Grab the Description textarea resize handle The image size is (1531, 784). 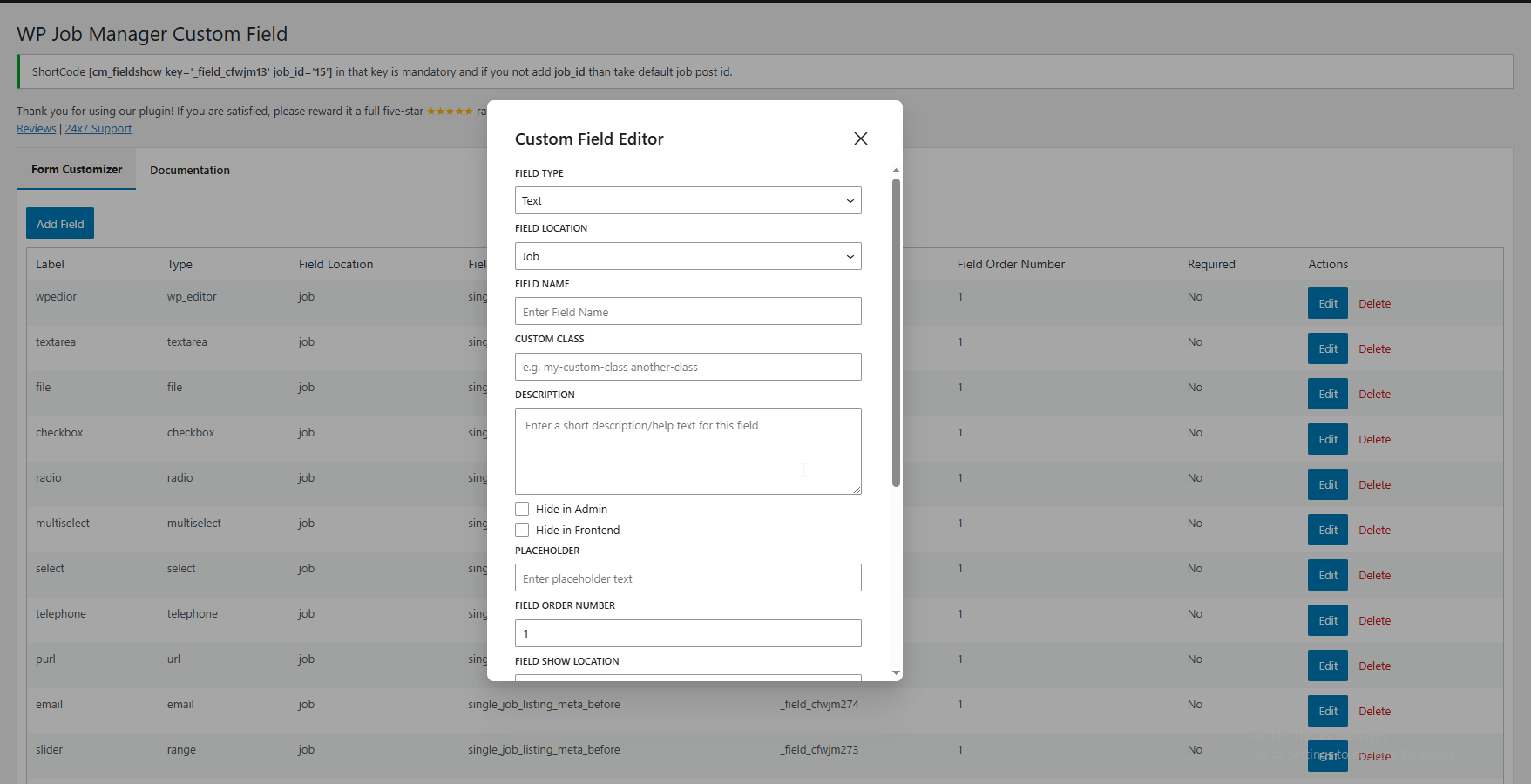coord(857,490)
